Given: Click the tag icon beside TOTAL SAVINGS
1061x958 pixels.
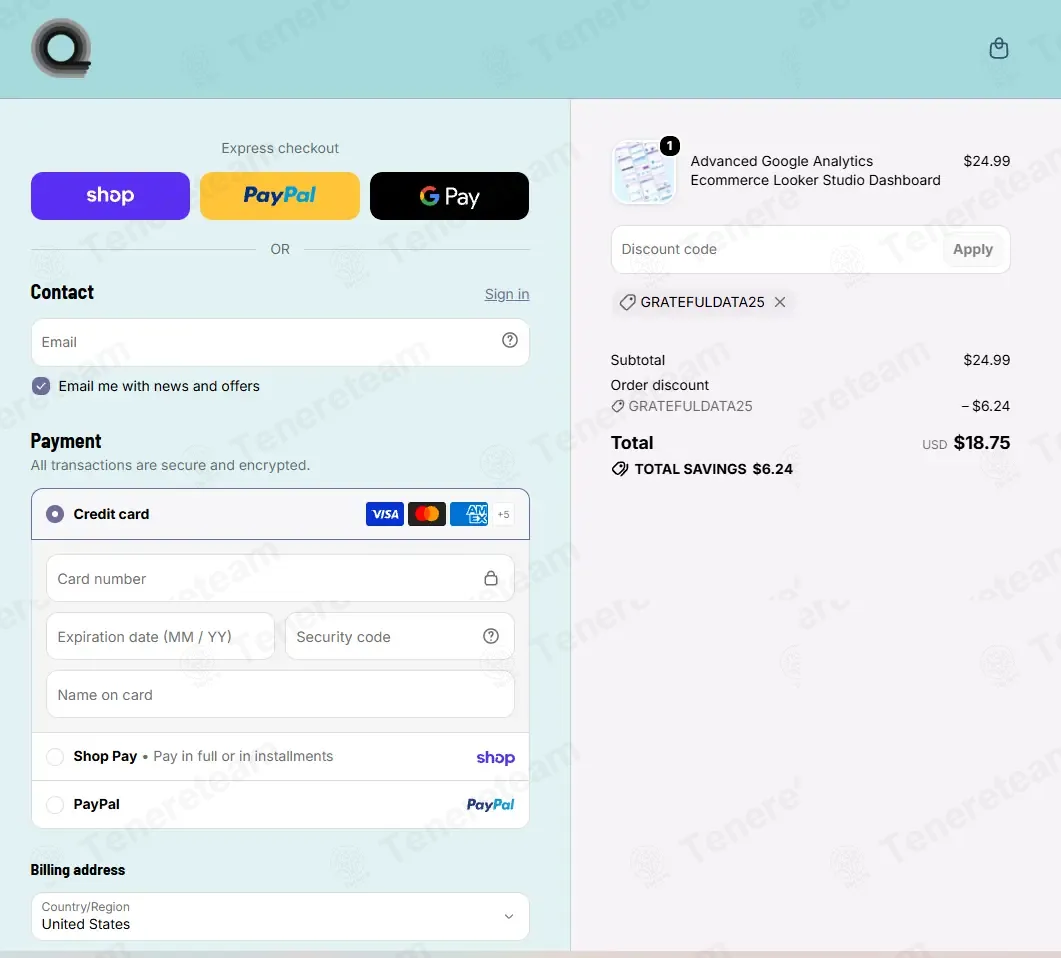Looking at the screenshot, I should [x=619, y=469].
